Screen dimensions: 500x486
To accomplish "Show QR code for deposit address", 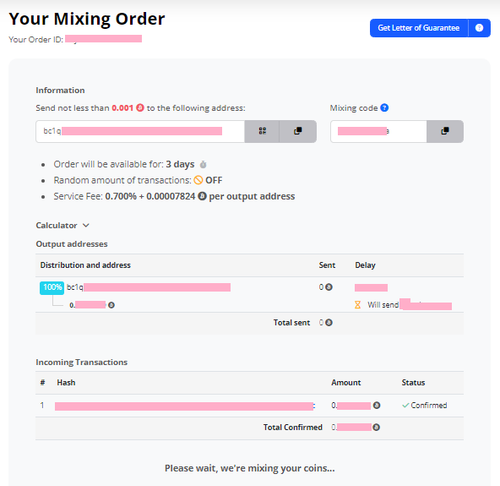I will 262,131.
